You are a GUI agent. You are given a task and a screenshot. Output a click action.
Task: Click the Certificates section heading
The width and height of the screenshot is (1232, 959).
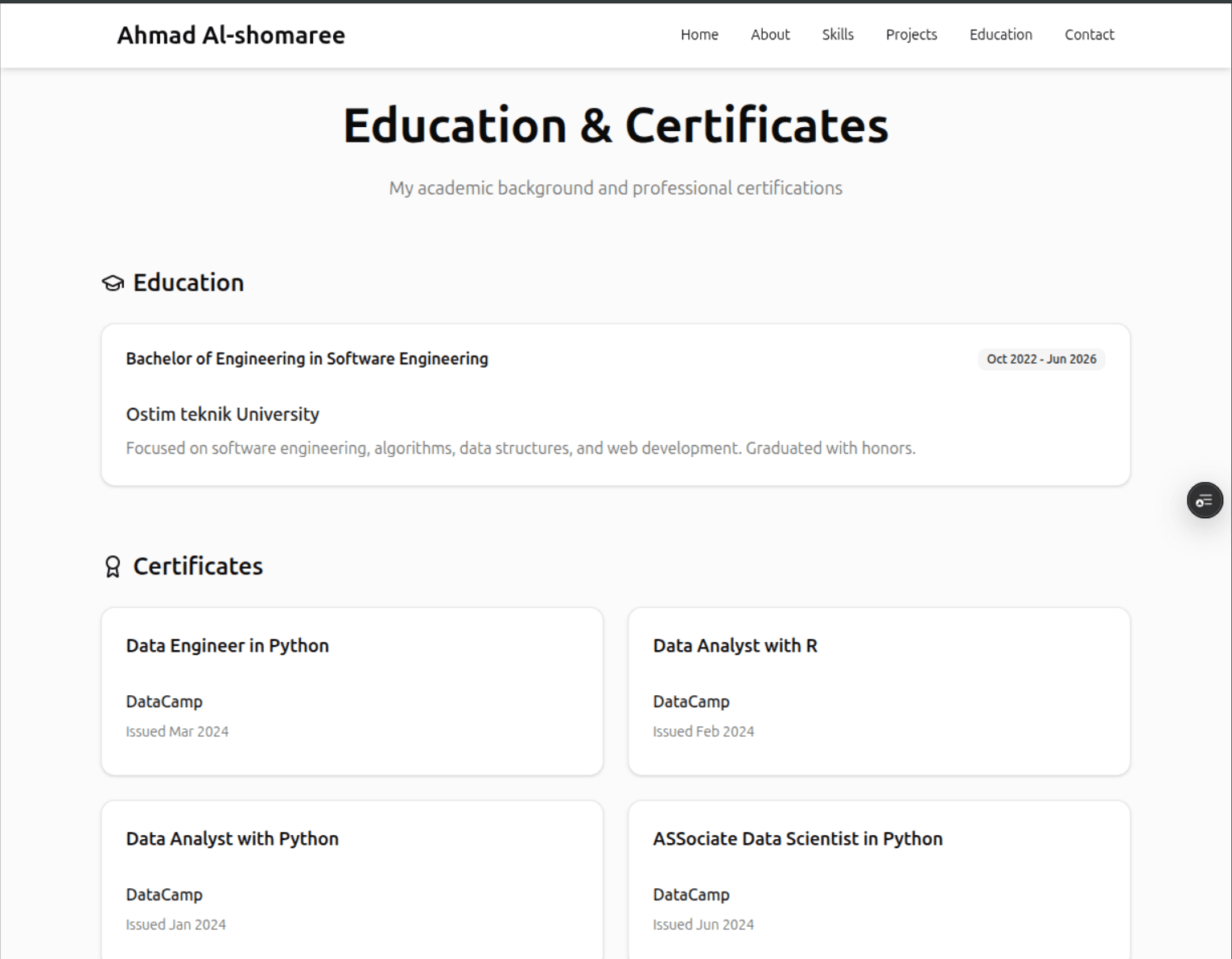198,566
